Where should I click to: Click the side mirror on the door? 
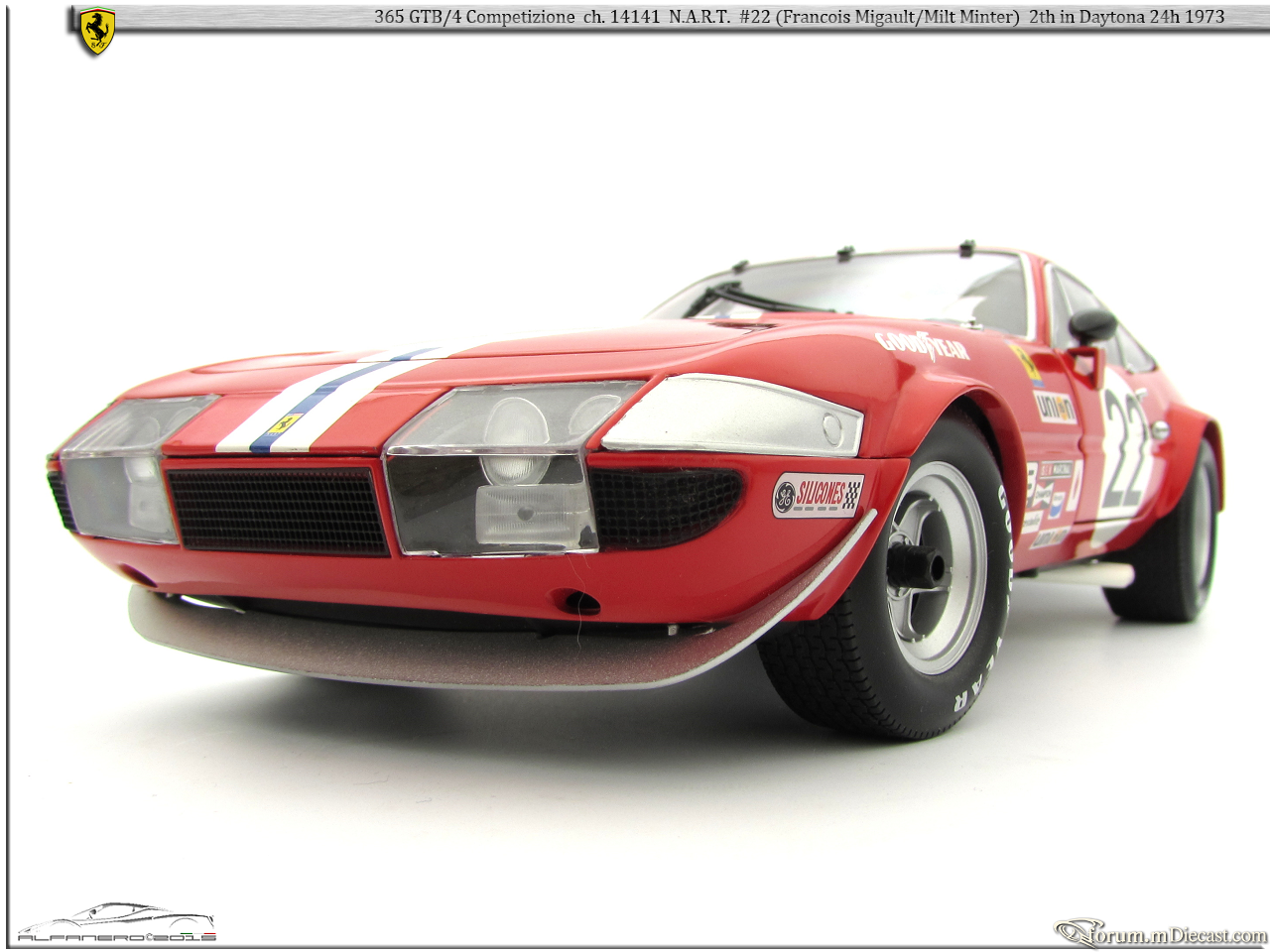(1091, 327)
